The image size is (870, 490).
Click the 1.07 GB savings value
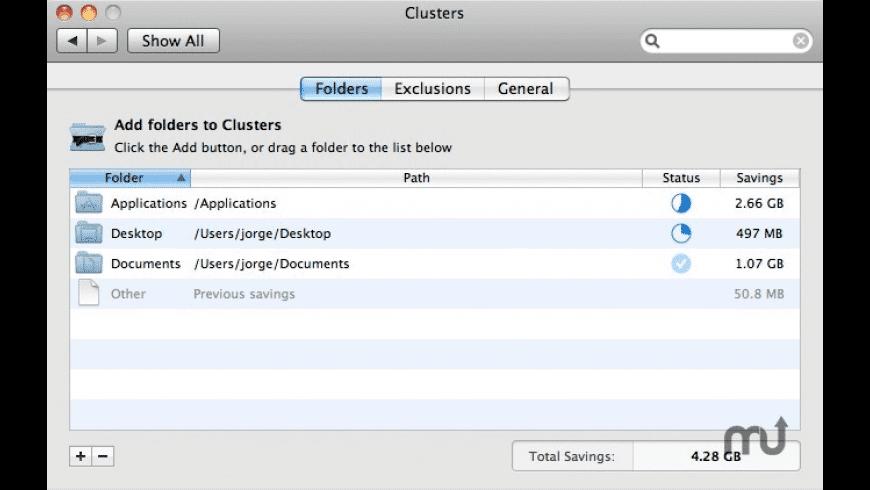759,264
